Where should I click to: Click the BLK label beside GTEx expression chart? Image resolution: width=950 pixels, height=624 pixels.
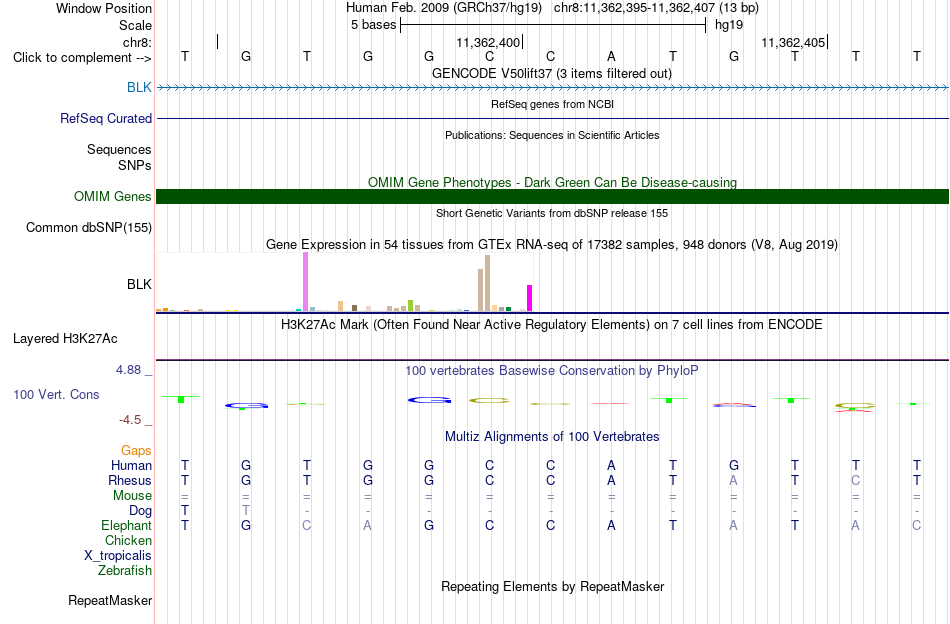pos(139,284)
